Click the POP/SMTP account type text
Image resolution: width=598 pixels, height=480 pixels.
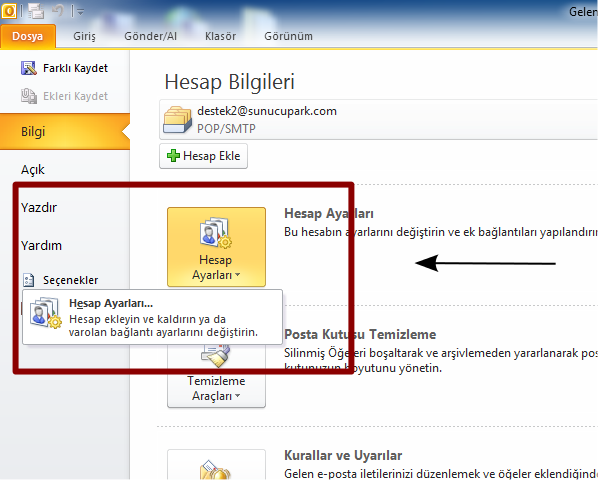coord(226,129)
